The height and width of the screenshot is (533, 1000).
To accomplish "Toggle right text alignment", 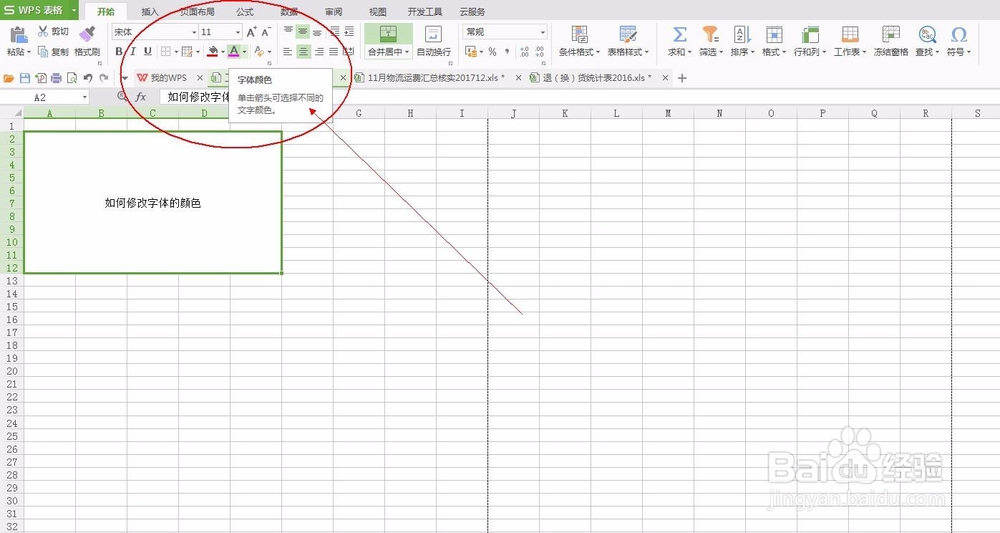I will pyautogui.click(x=318, y=52).
